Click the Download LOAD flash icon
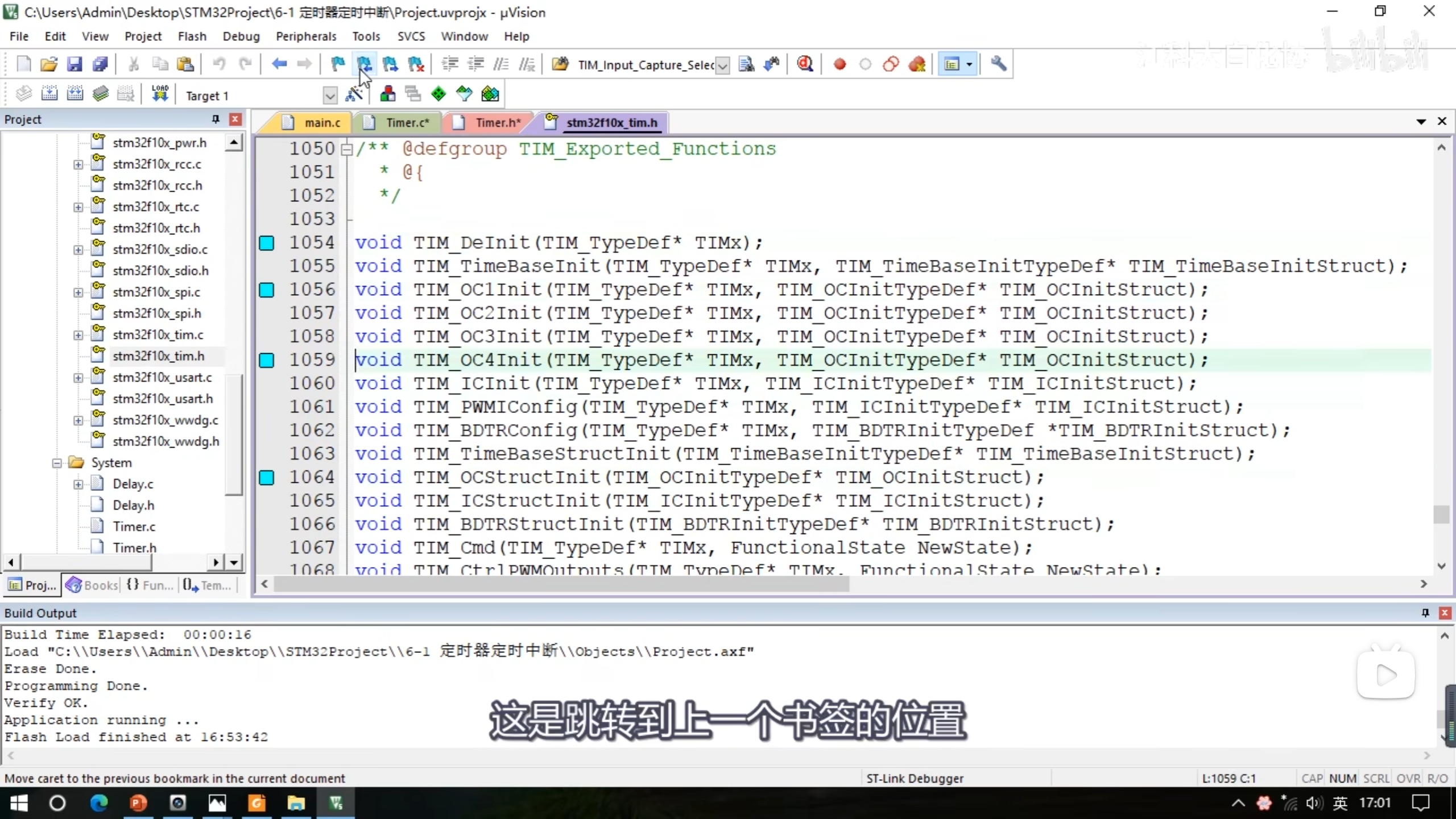The image size is (1456, 819). pyautogui.click(x=160, y=94)
